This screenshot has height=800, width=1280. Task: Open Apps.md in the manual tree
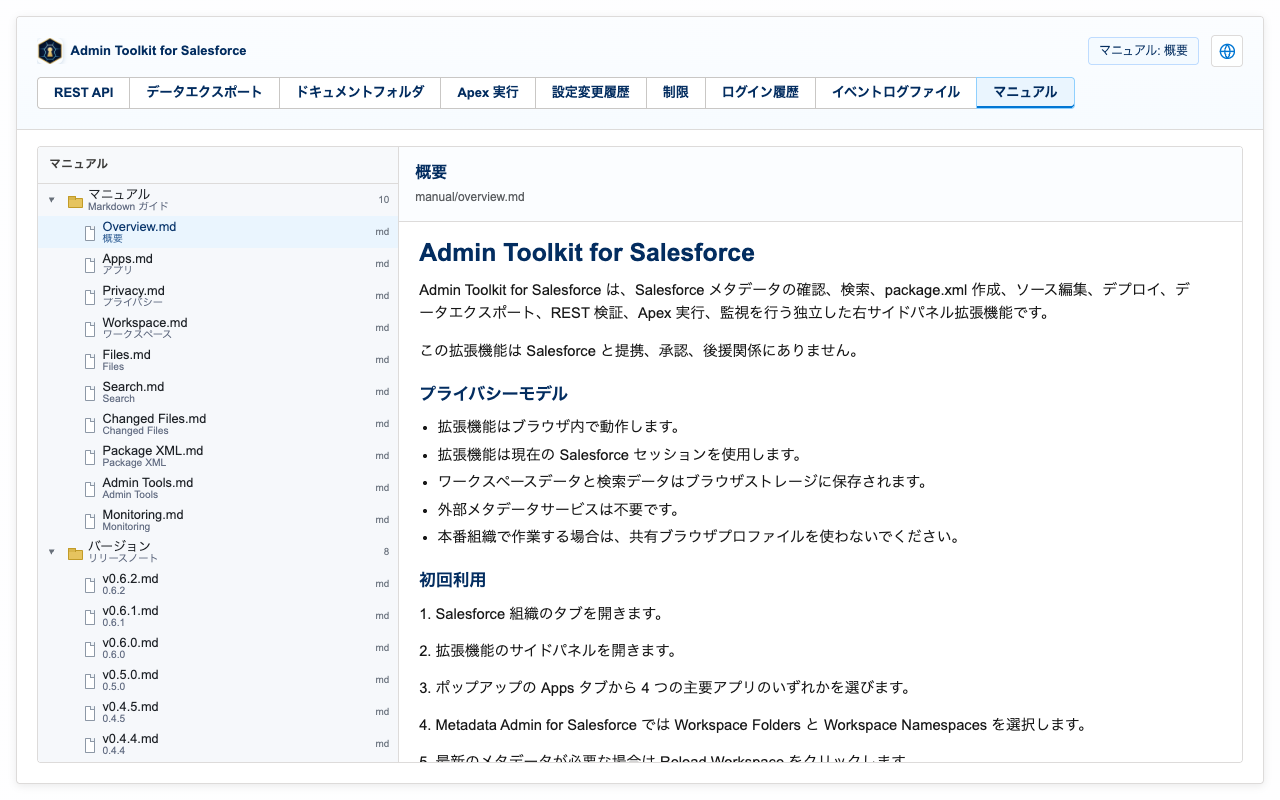pyautogui.click(x=218, y=264)
